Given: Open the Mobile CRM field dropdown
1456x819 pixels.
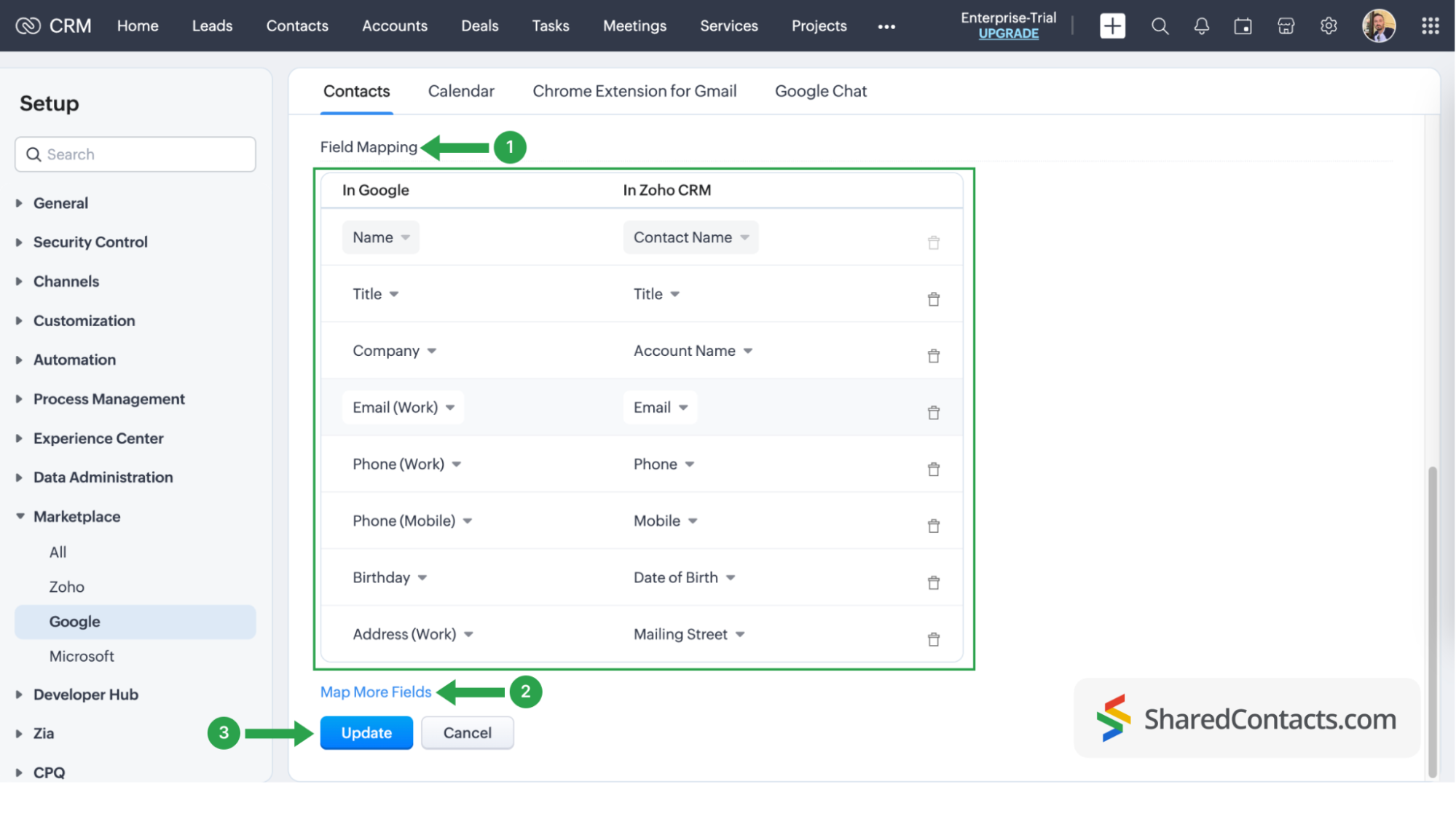Looking at the screenshot, I should [665, 521].
